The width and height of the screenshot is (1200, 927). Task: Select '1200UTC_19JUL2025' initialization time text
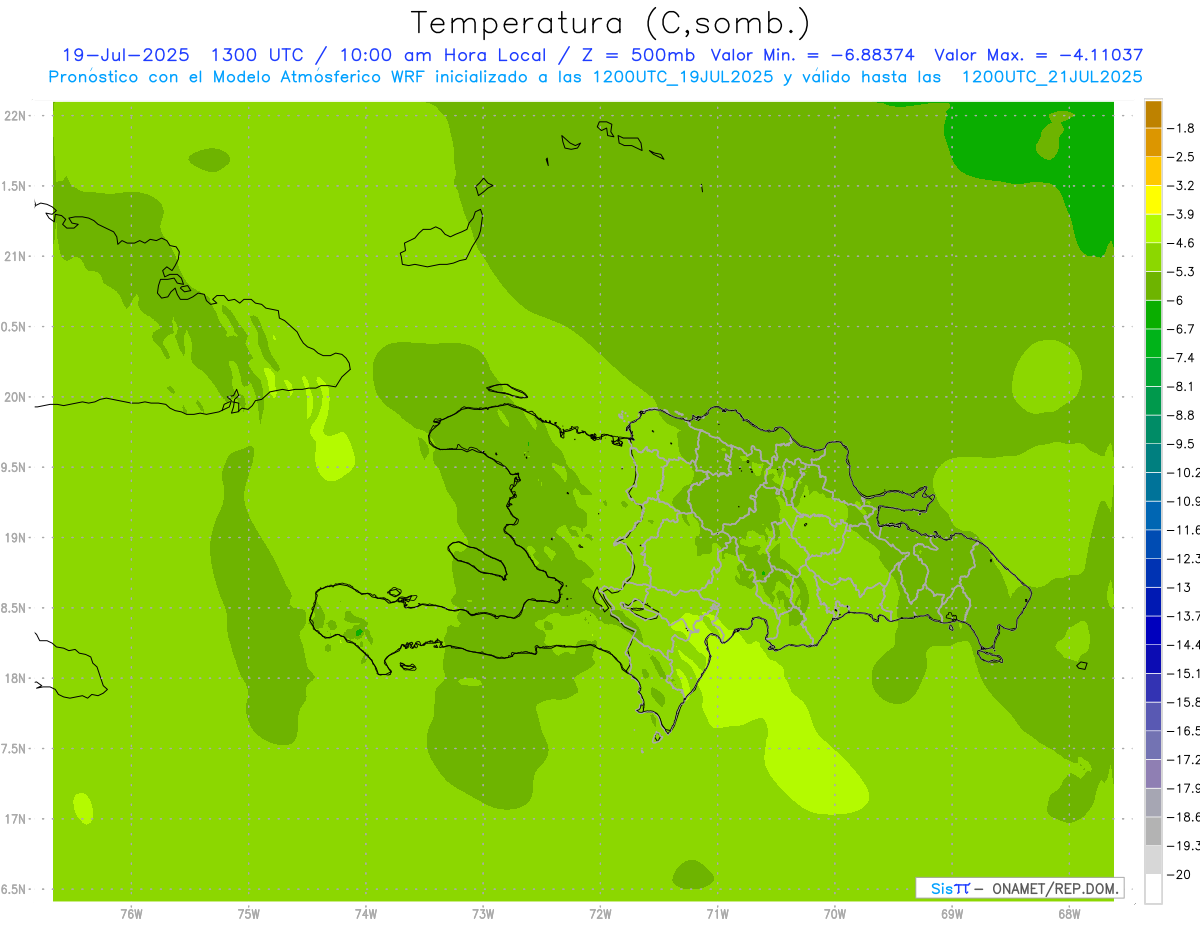tap(683, 76)
